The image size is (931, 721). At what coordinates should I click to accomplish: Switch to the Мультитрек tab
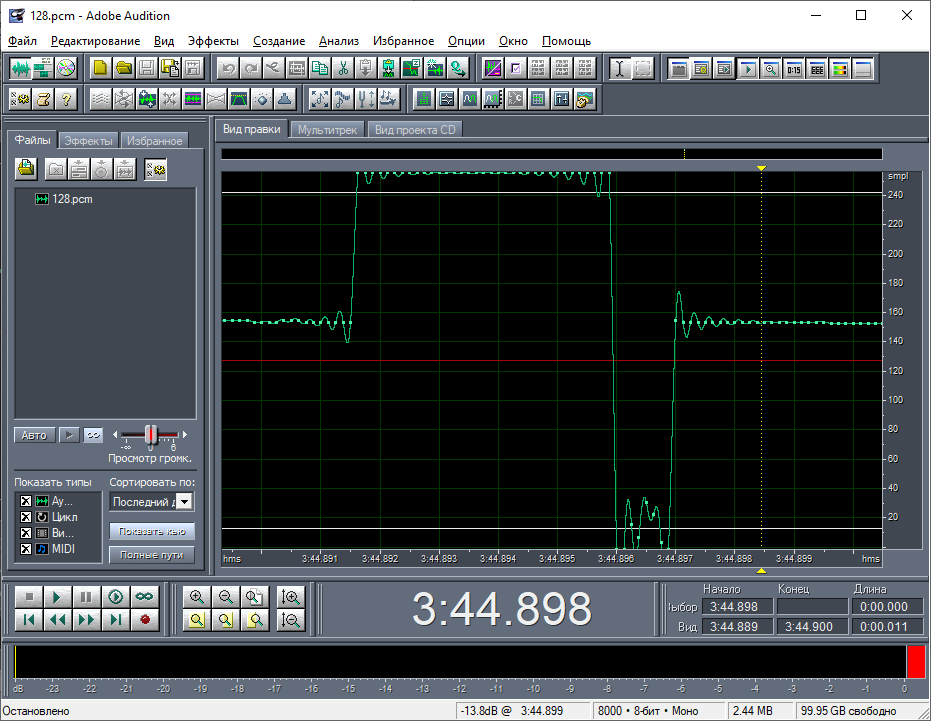pos(326,129)
